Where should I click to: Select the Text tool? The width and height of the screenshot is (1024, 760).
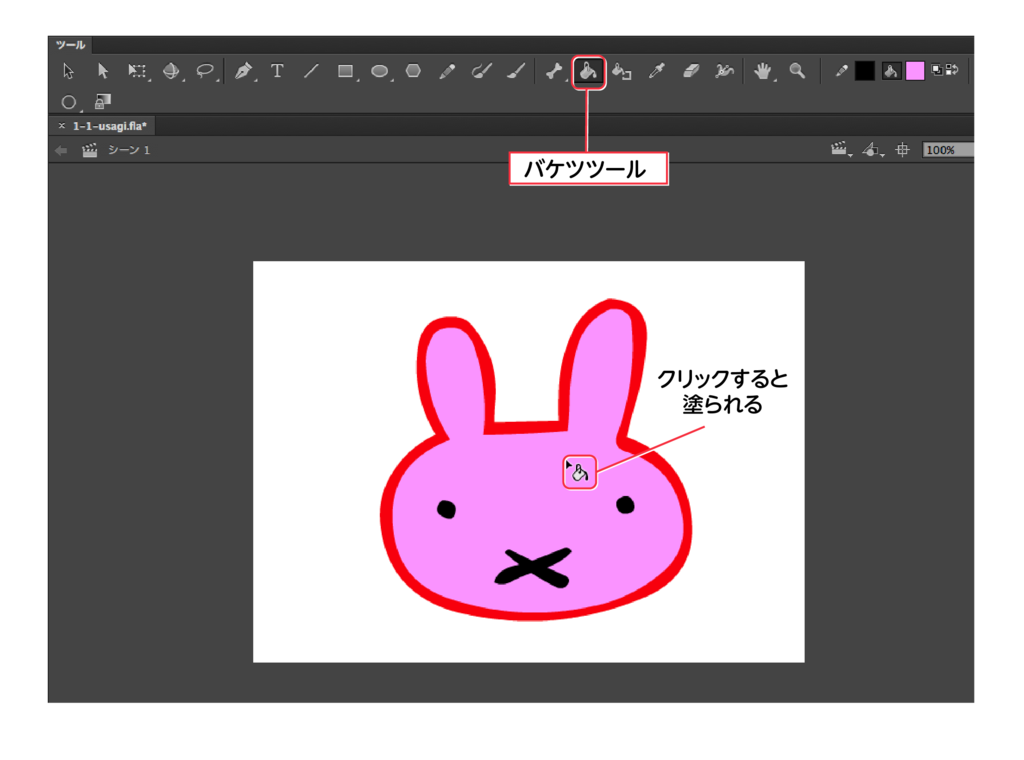pyautogui.click(x=277, y=71)
